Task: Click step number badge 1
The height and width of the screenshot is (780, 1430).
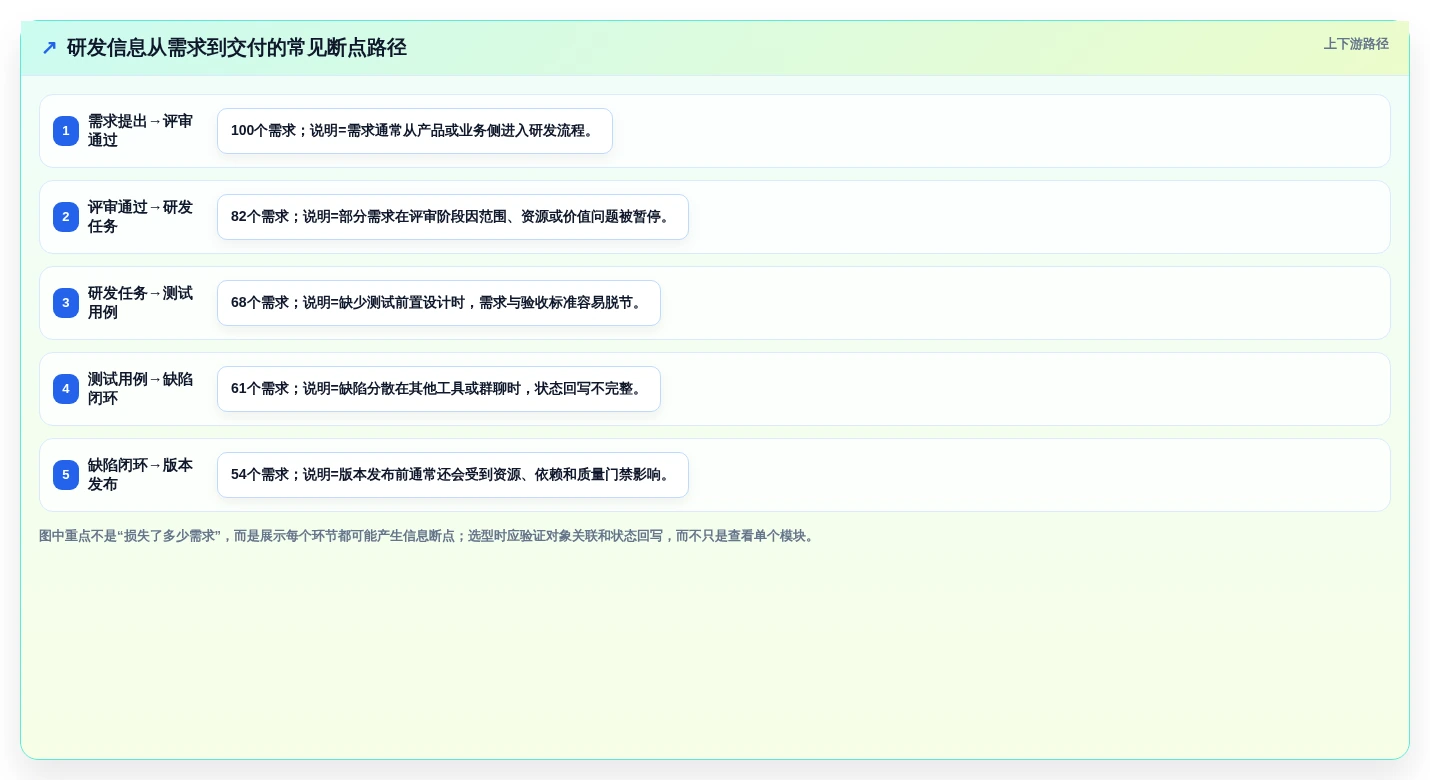Action: click(x=66, y=131)
